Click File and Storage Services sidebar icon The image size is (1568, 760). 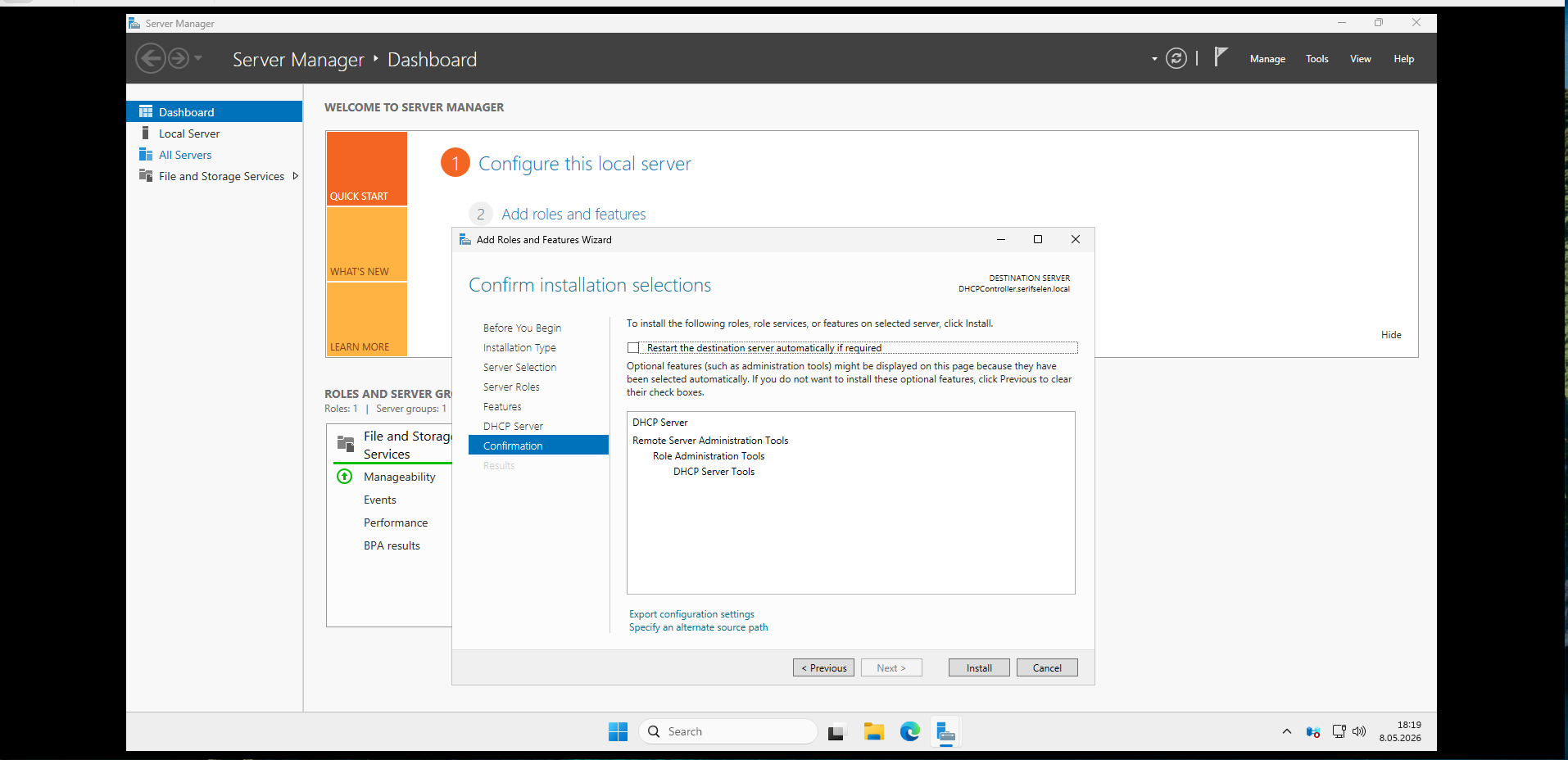[146, 175]
